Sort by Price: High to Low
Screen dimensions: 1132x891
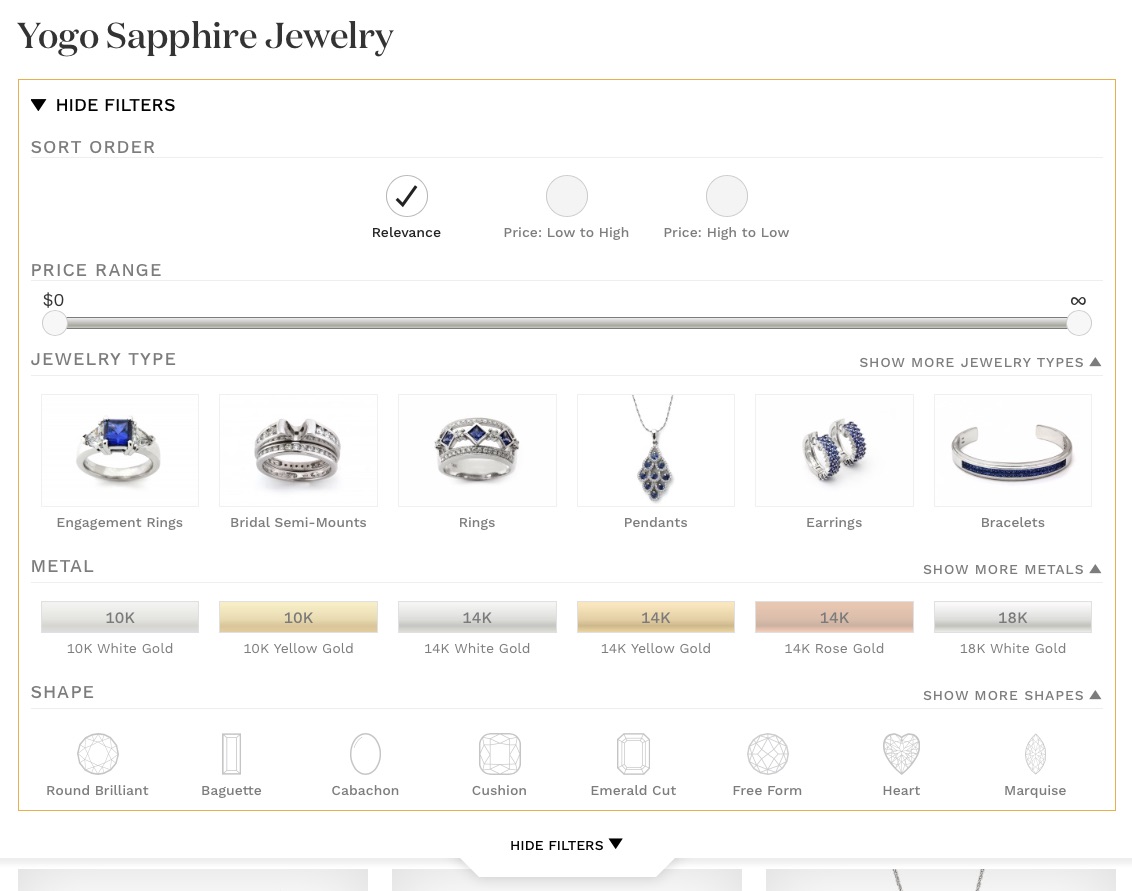726,196
